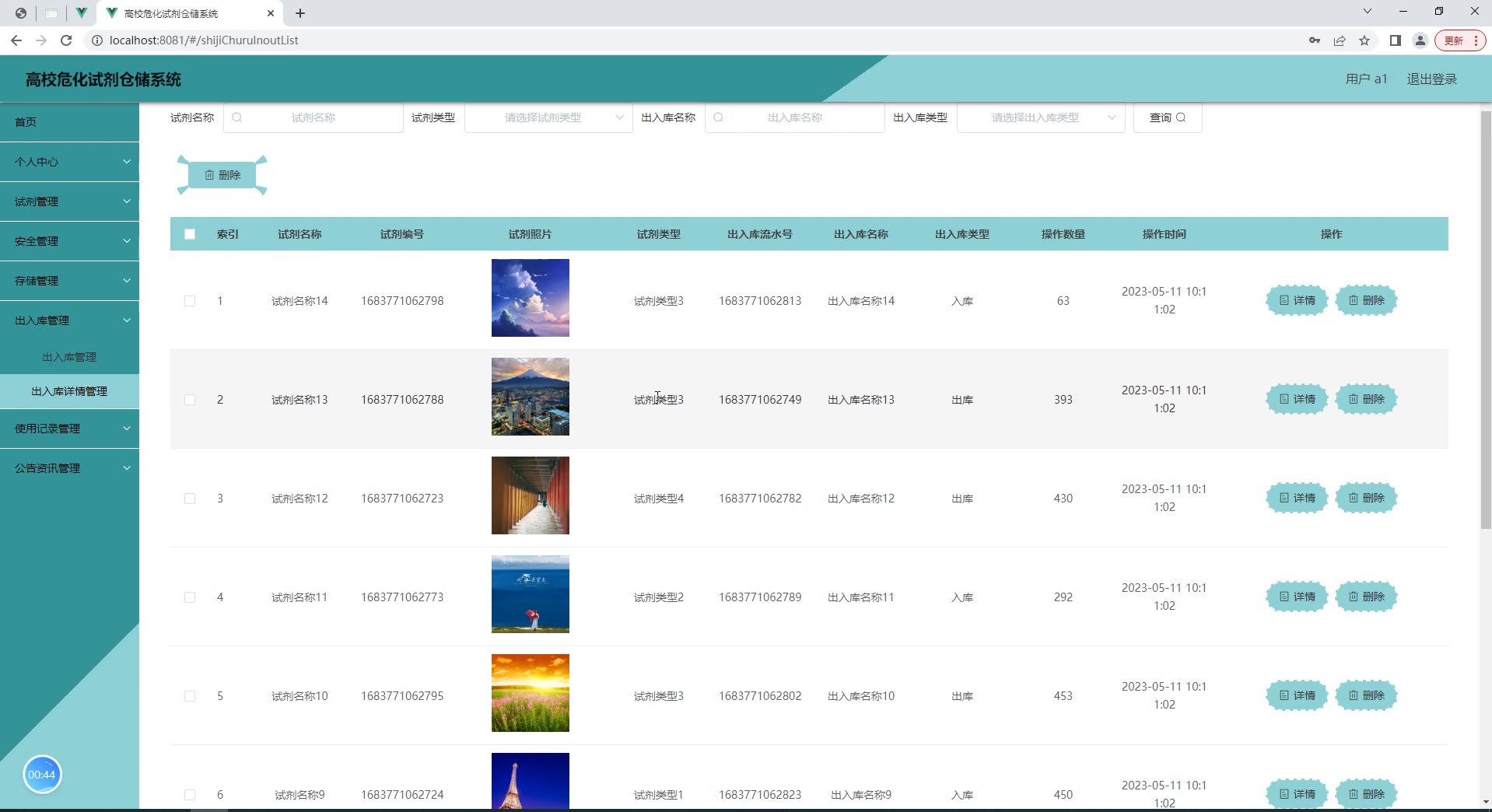Expand the 试剂管理 sidebar menu
Screen dimensions: 1492x812
[x=69, y=201]
